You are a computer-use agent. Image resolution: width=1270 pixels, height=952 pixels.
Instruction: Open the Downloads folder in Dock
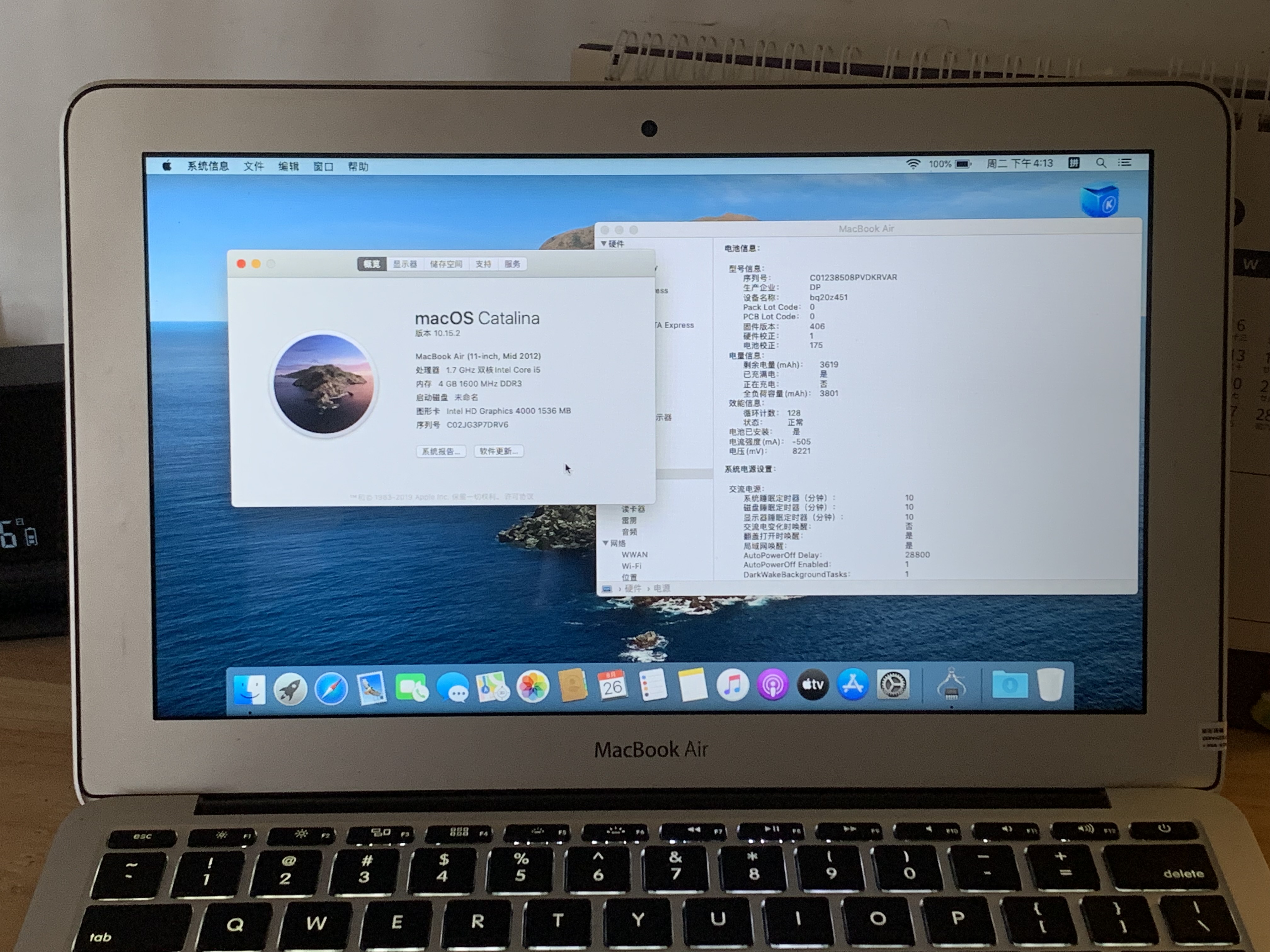(1010, 685)
